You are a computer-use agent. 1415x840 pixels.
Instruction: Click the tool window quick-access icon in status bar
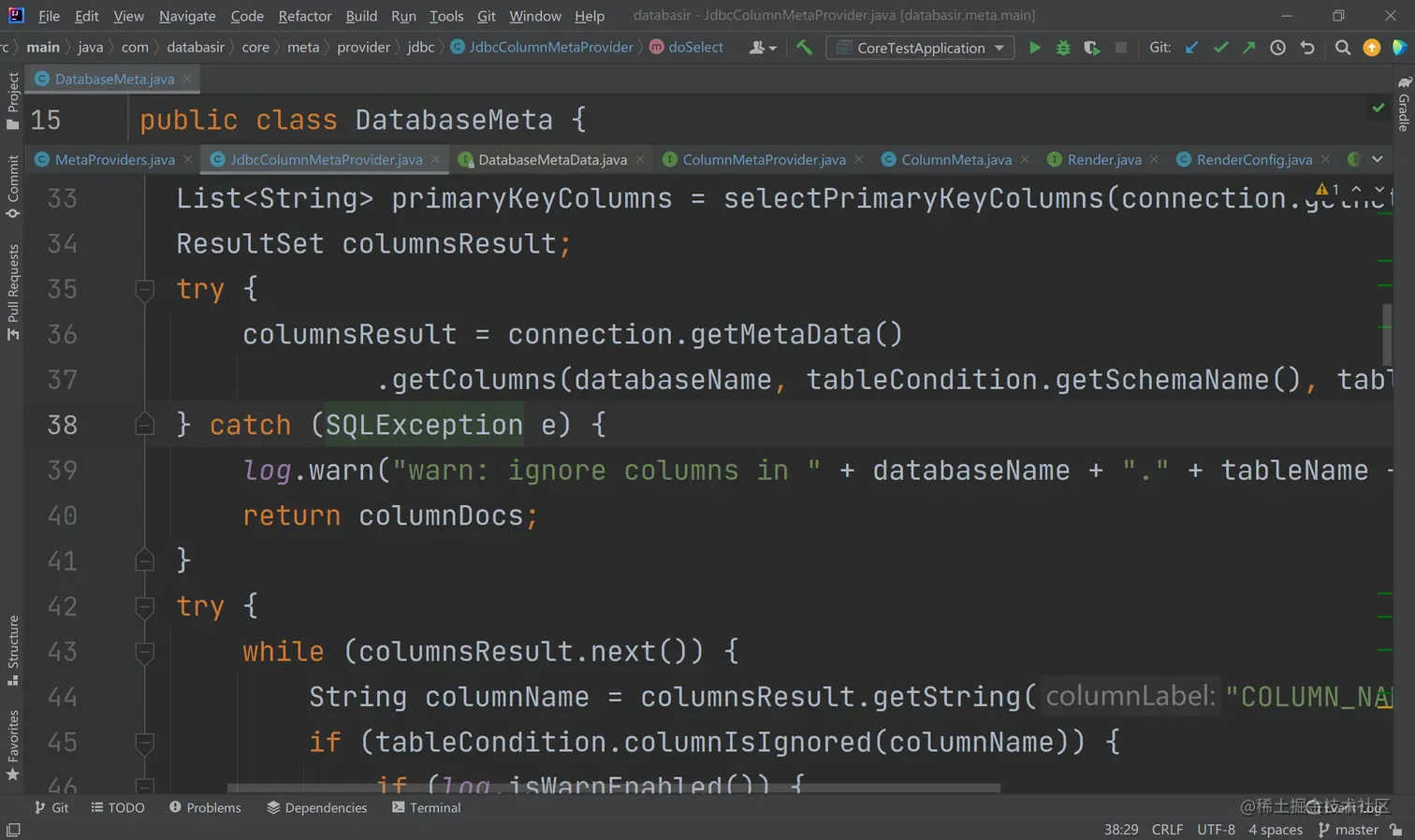(x=13, y=830)
